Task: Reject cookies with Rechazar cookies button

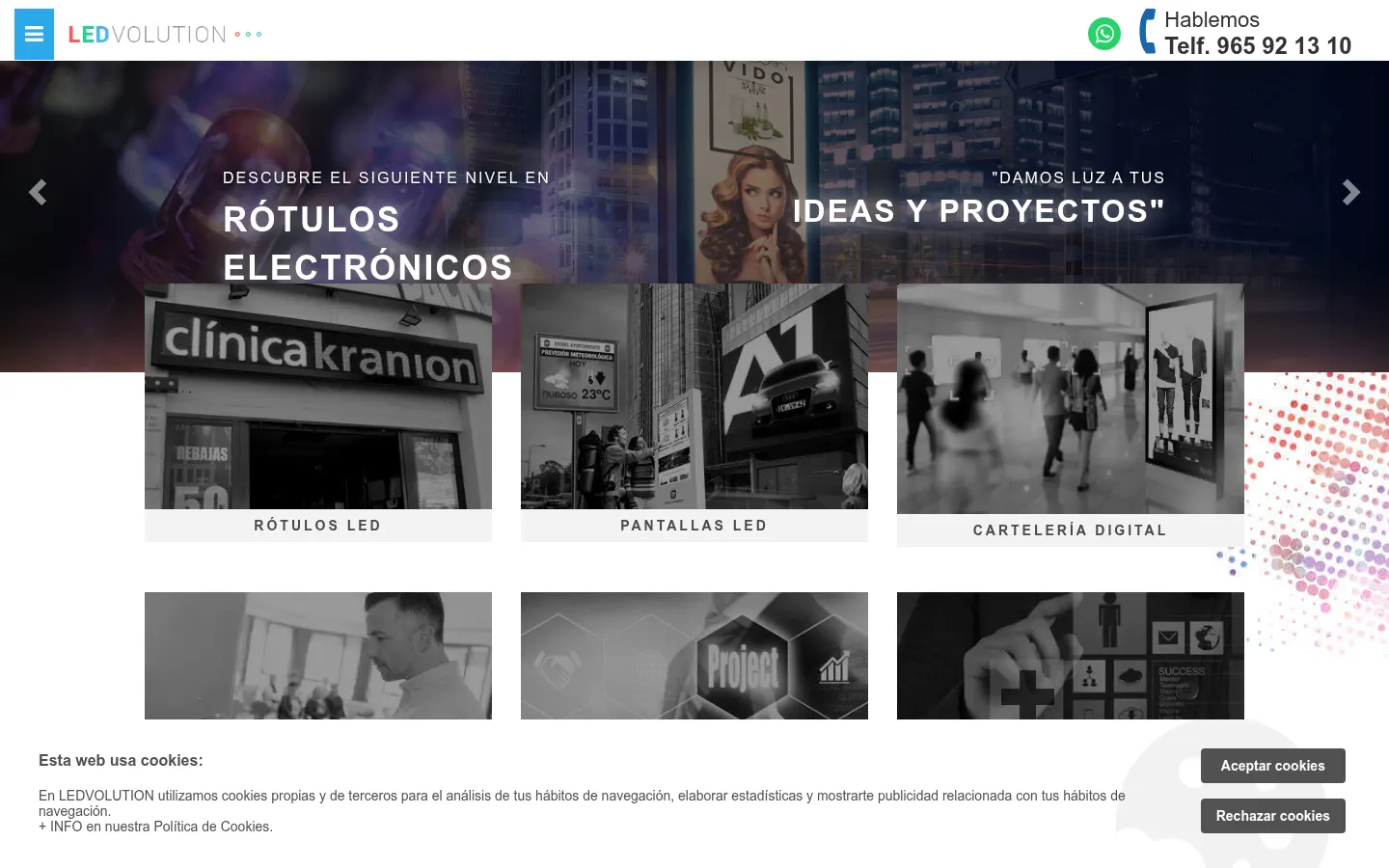Action: tap(1273, 816)
